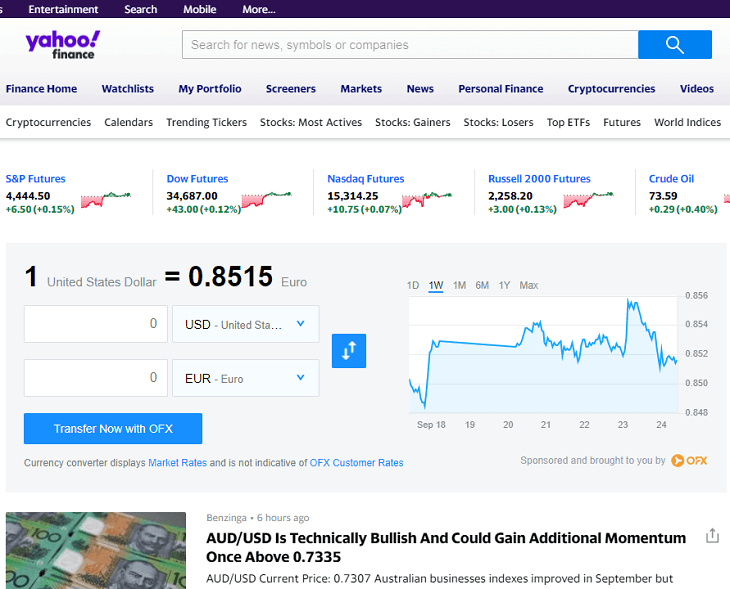
Task: Open Stocks: Most Actives
Action: (x=311, y=122)
